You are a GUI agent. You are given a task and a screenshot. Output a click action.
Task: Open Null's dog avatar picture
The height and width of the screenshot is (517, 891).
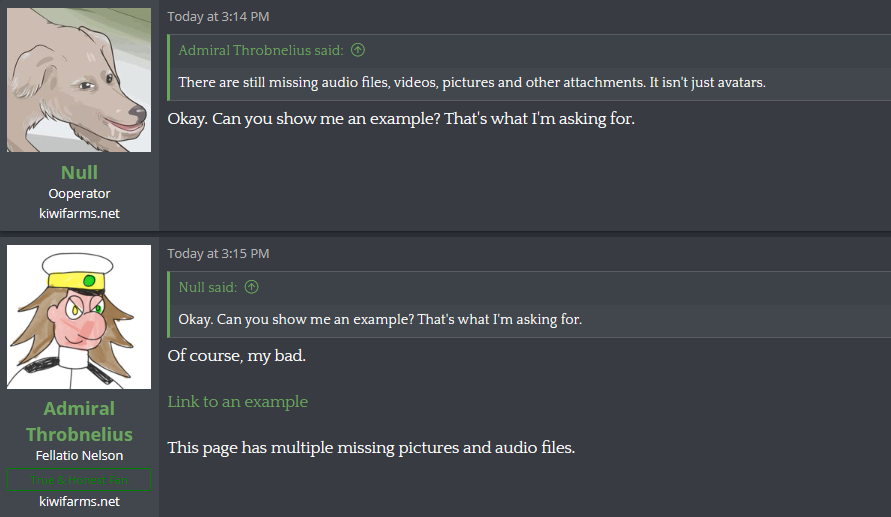[79, 80]
